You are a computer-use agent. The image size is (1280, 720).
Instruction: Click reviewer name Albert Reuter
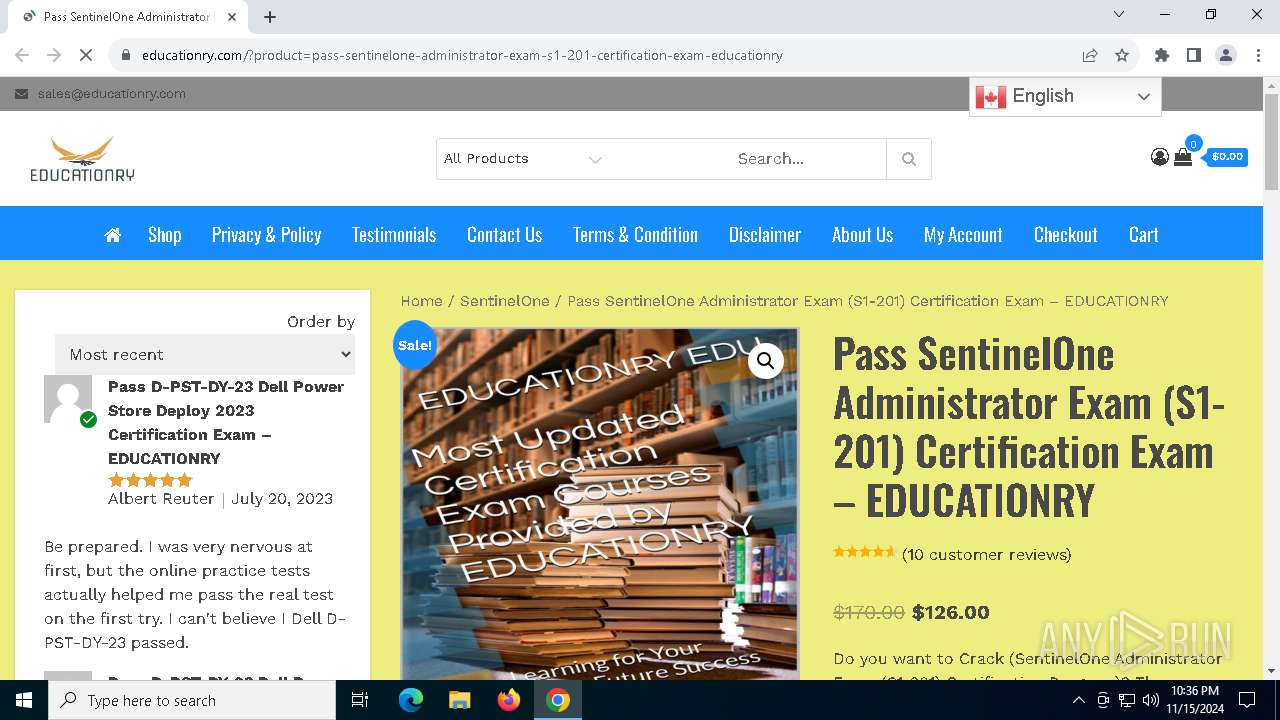[161, 499]
